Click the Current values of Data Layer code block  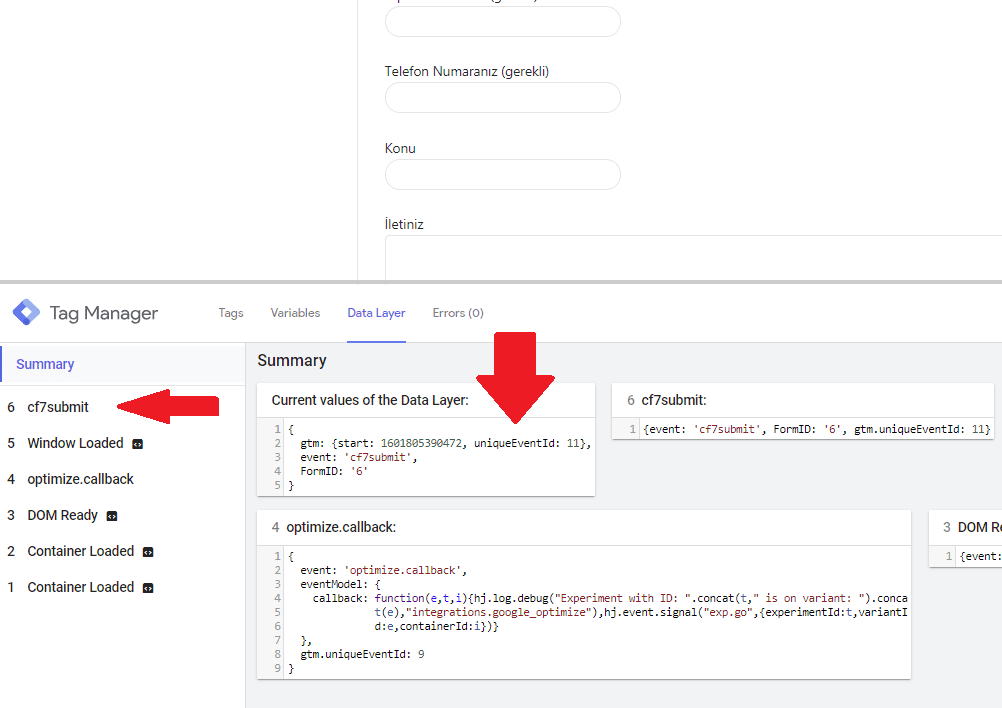(430, 457)
